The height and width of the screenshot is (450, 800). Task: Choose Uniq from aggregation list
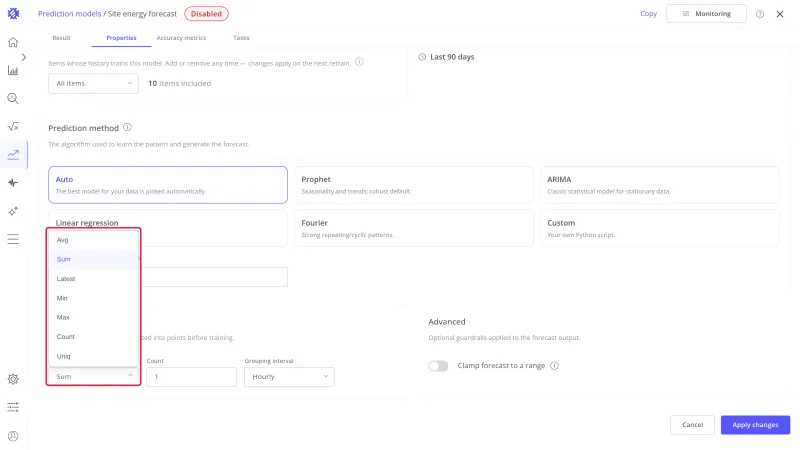click(x=93, y=356)
